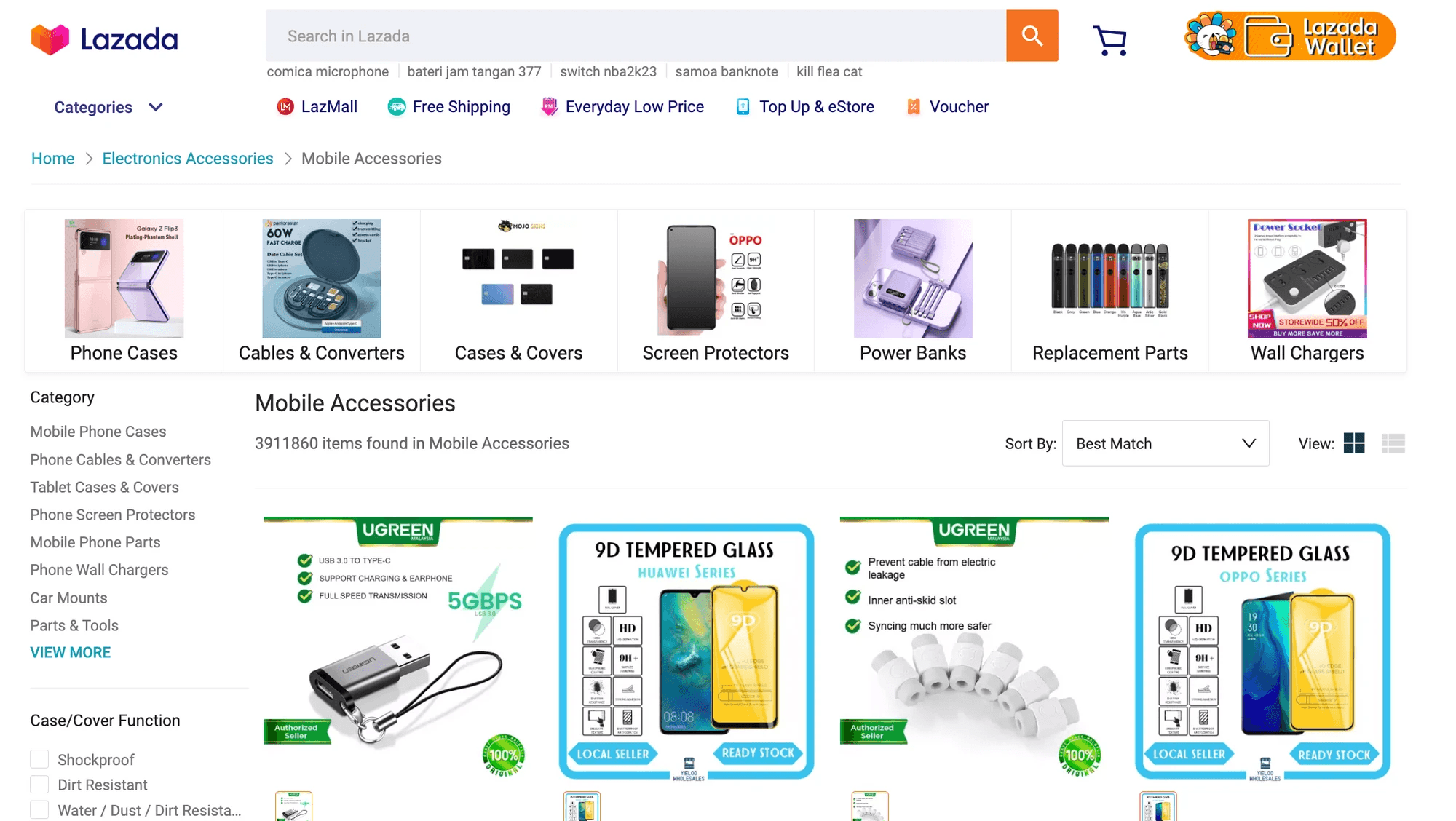
Task: Focus the Search in Lazada field
Action: coord(636,36)
